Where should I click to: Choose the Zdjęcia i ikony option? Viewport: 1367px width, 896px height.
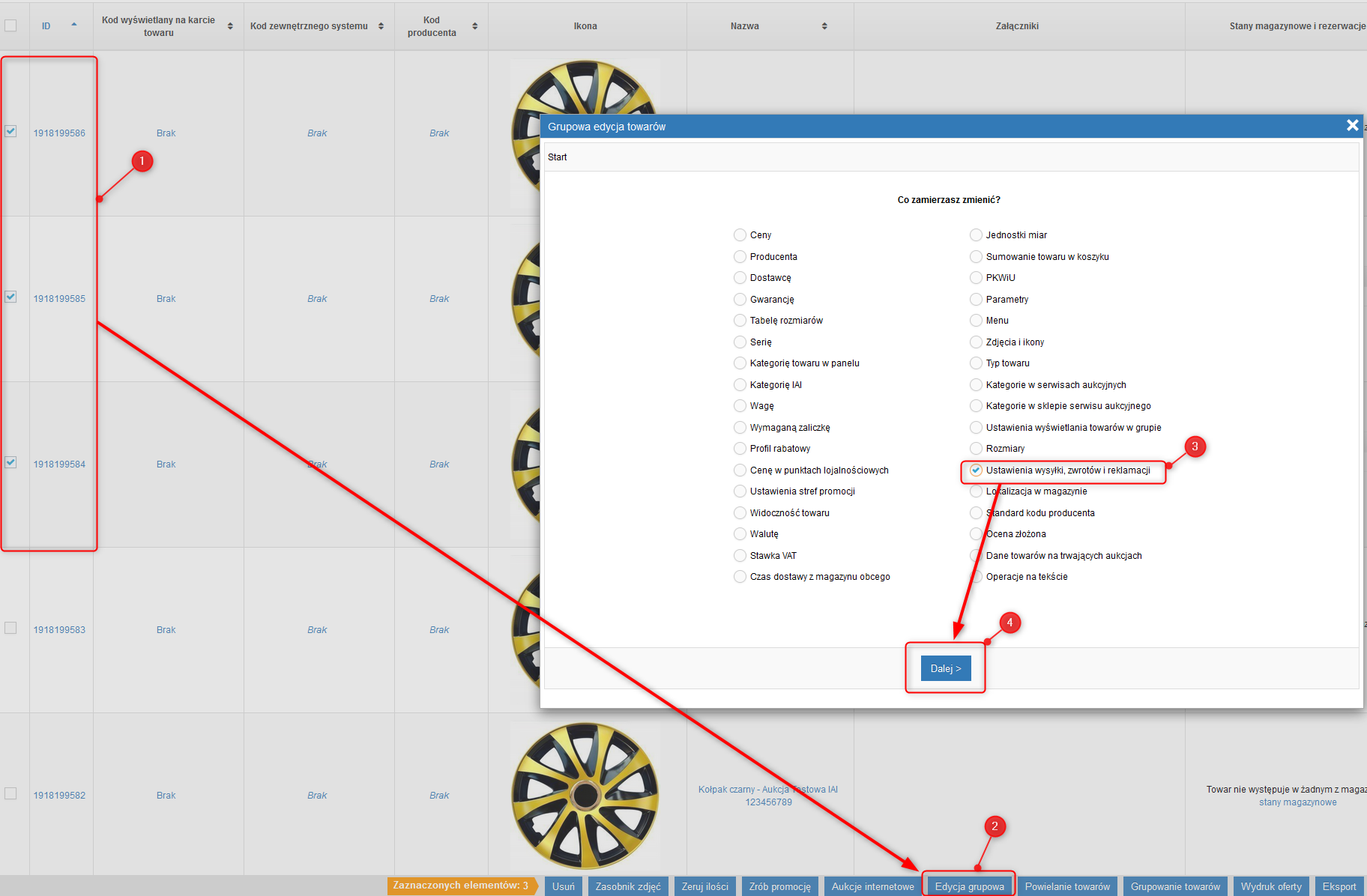[x=976, y=342]
